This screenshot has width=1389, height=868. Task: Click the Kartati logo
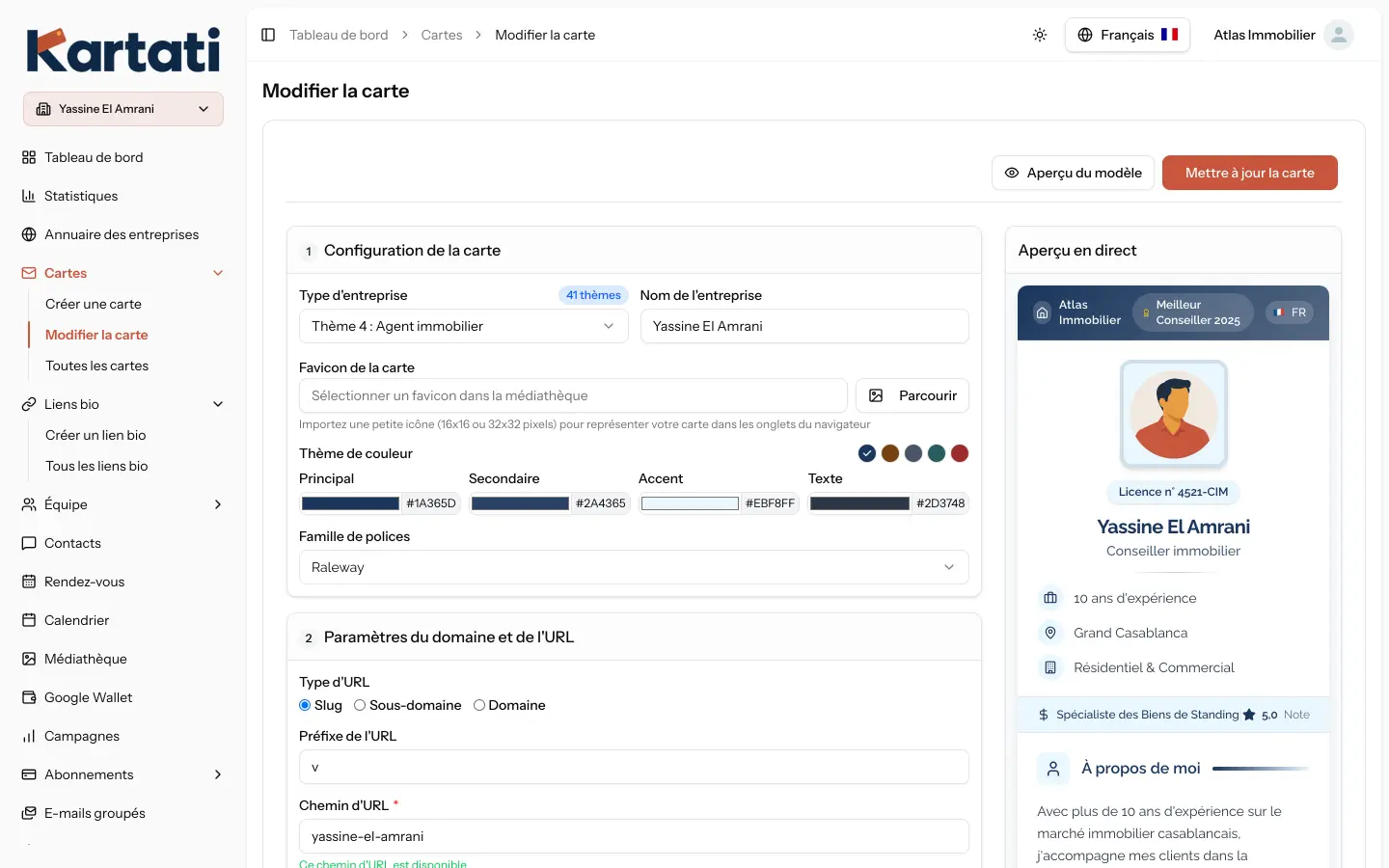point(123,50)
